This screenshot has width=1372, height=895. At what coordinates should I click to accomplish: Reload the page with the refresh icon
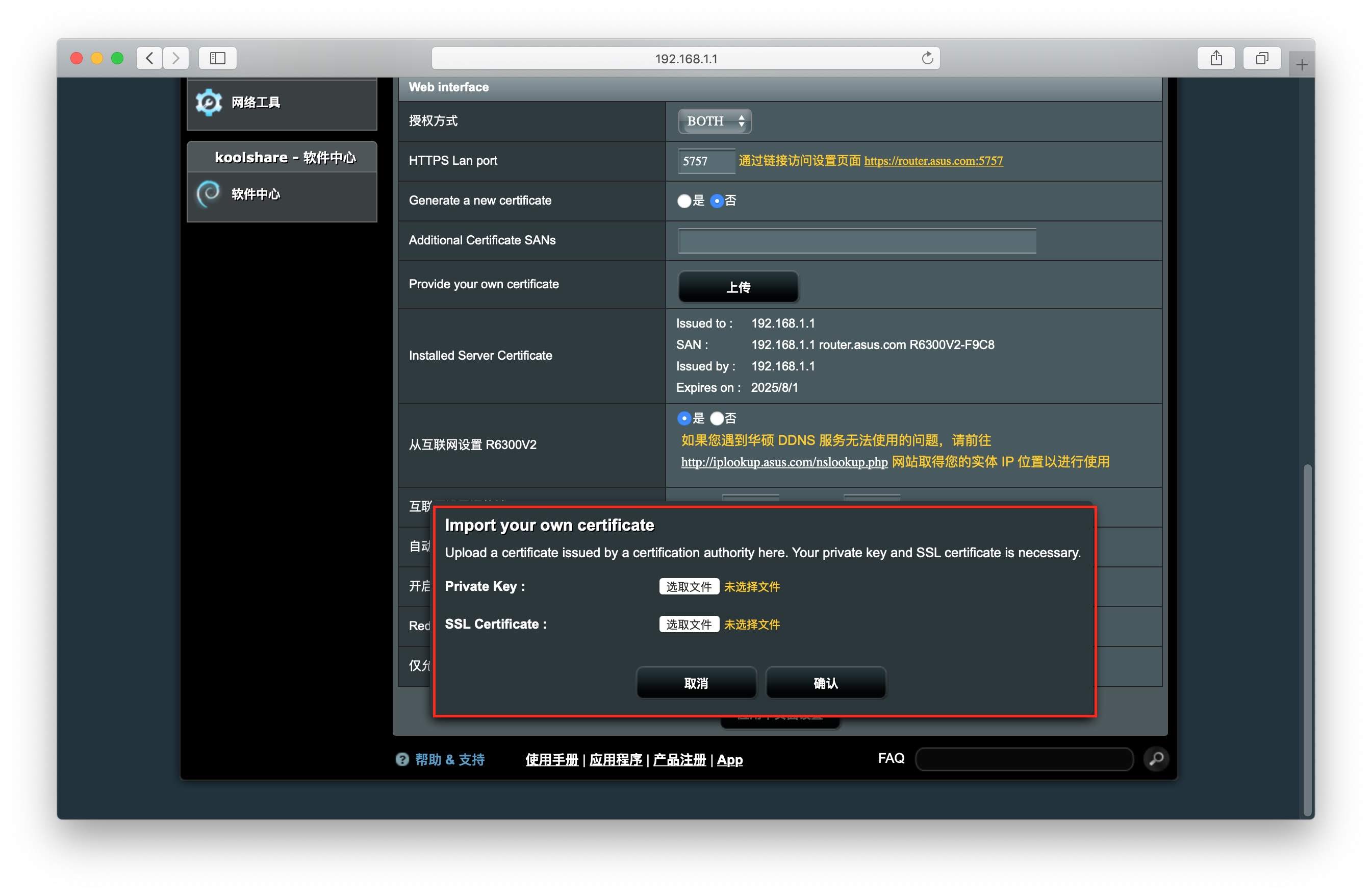(x=927, y=58)
